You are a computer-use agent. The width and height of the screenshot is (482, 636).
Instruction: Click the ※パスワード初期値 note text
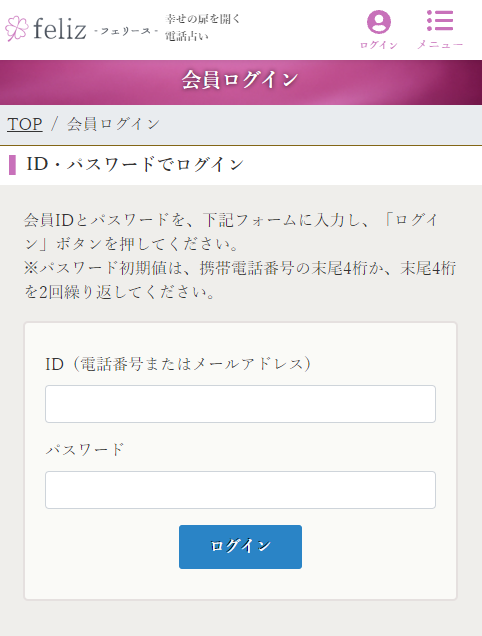coord(240,280)
